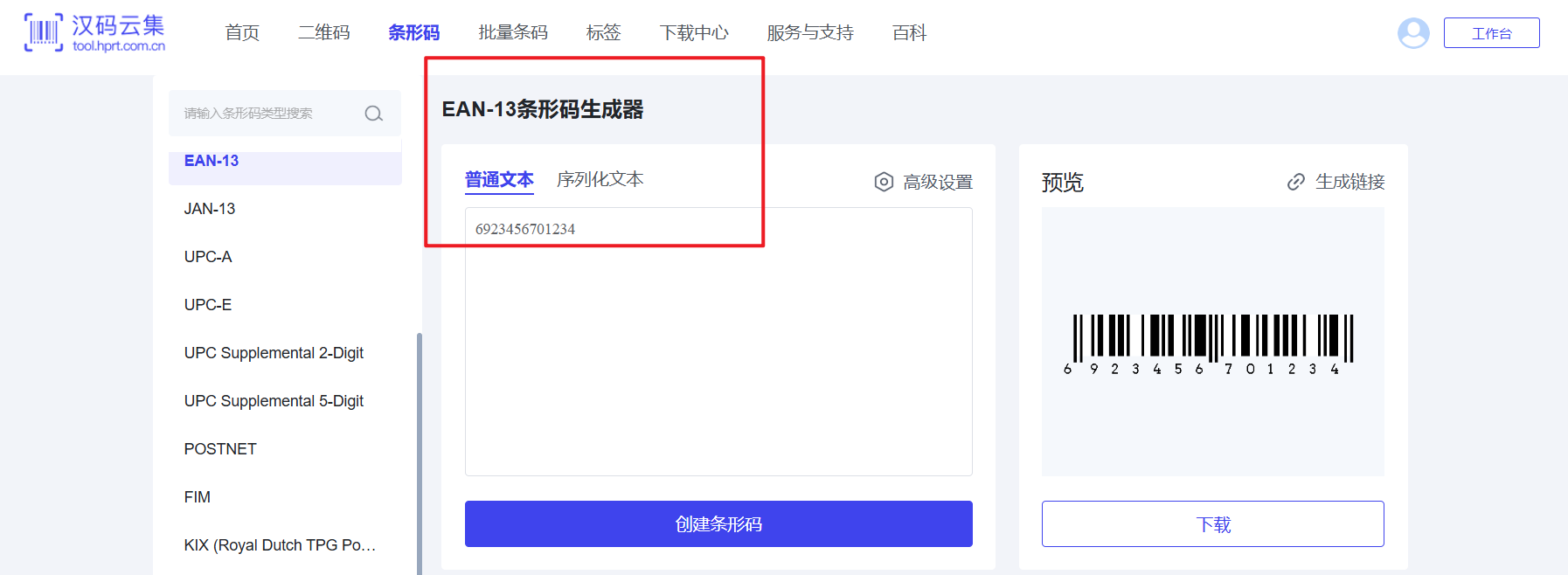The image size is (1568, 575).
Task: Switch to the 序列化文本 tab
Action: click(x=600, y=179)
